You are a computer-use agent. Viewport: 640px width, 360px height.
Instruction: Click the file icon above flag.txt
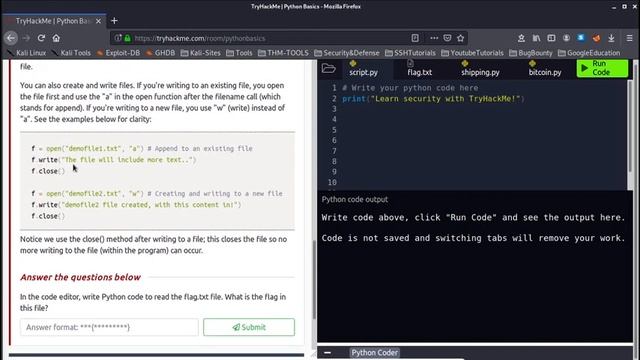tap(410, 63)
